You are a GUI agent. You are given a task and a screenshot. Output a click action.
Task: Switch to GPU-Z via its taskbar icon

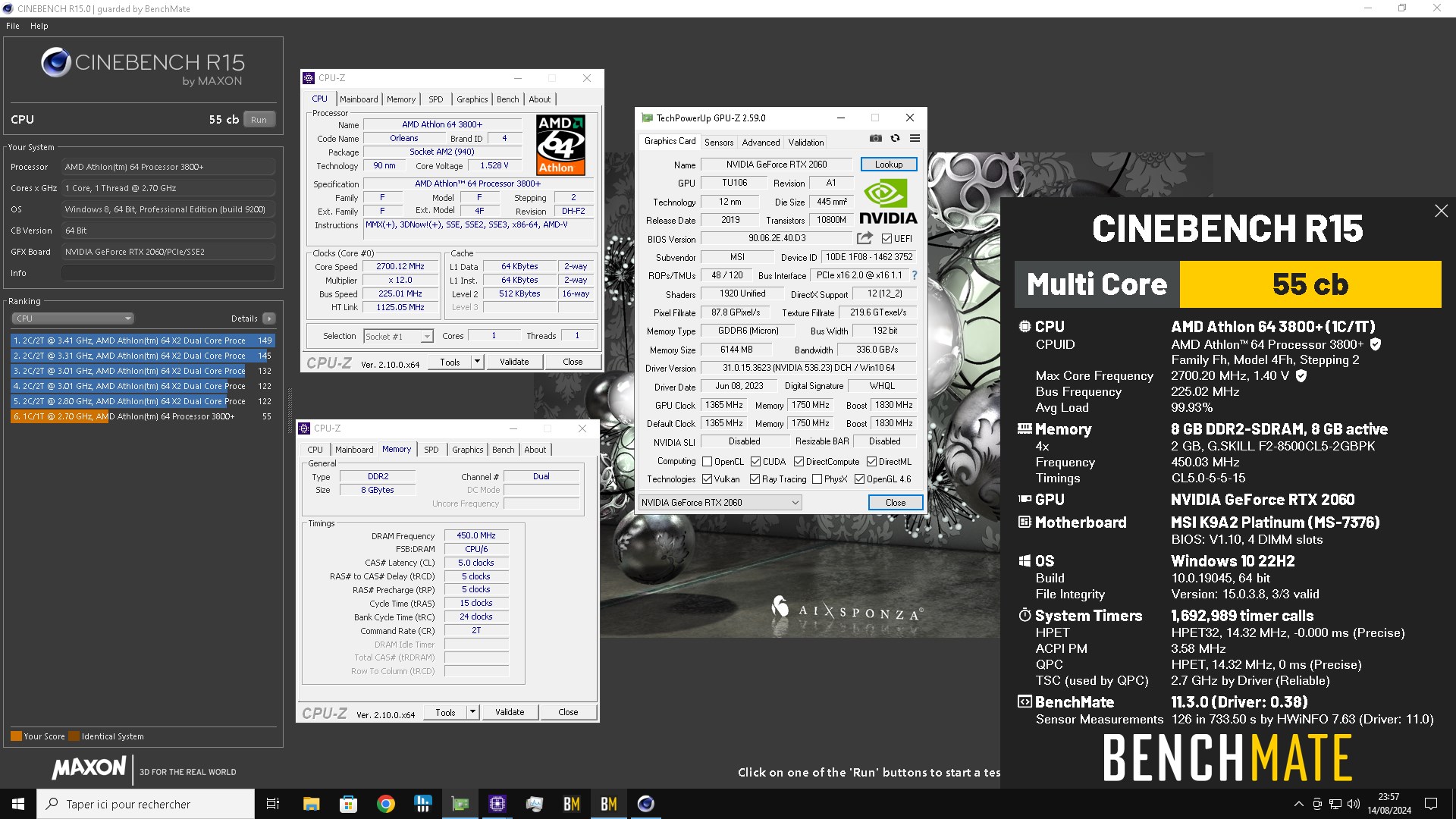click(460, 804)
